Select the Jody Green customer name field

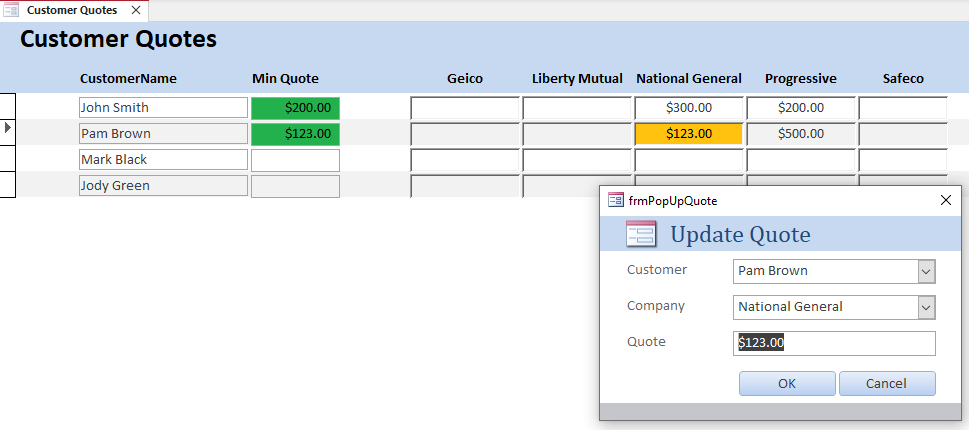coord(163,185)
